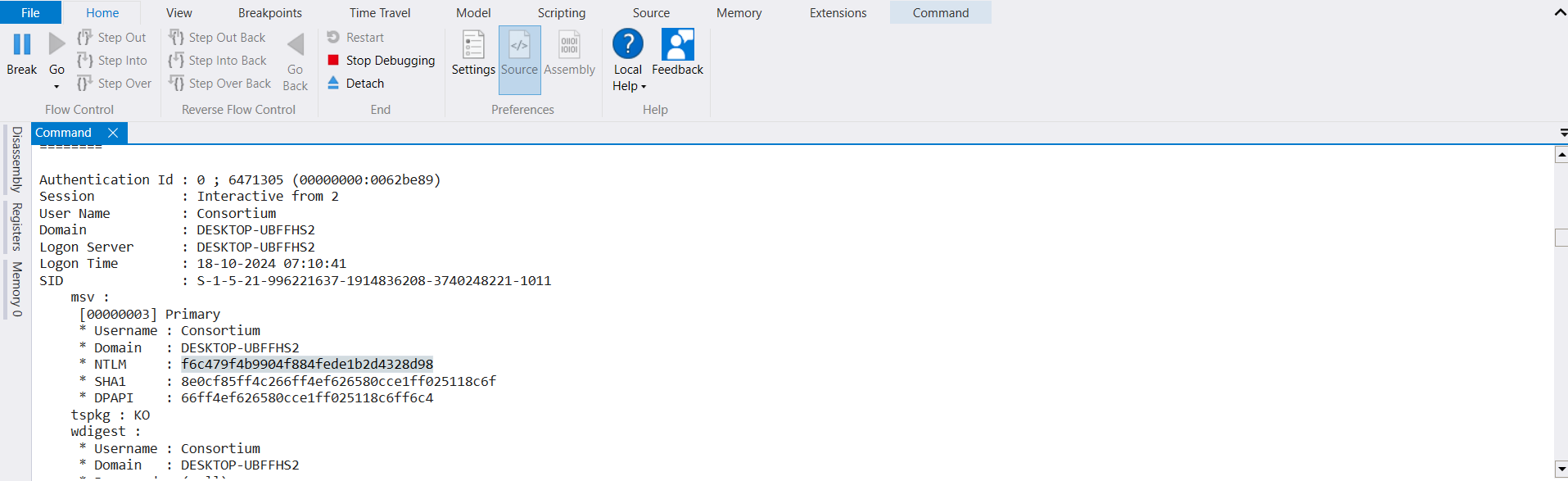Open the Command window options dropdown
This screenshot has width=1568, height=481.
click(1563, 132)
